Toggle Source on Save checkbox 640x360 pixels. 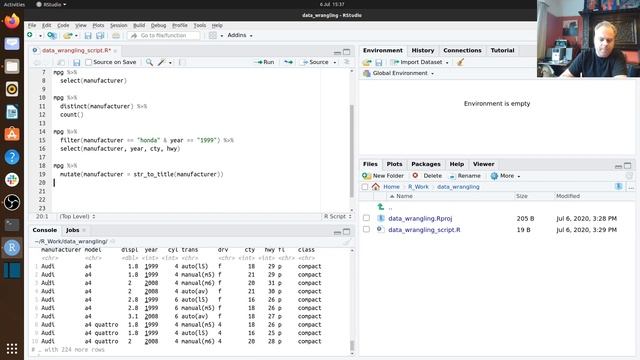click(x=89, y=62)
